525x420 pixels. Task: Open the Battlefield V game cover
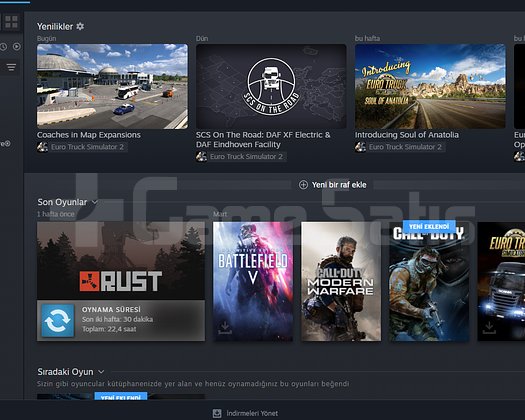tap(253, 281)
